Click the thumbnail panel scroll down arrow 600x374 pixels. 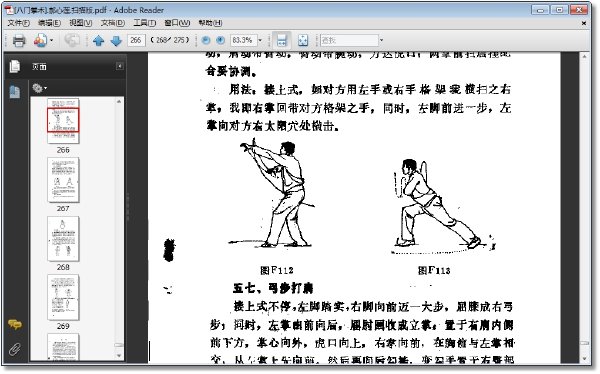[x=119, y=356]
